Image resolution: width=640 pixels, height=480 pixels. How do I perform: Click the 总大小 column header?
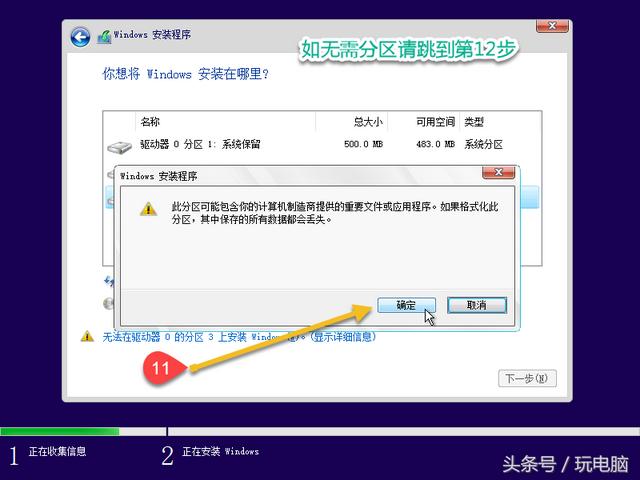tap(367, 122)
